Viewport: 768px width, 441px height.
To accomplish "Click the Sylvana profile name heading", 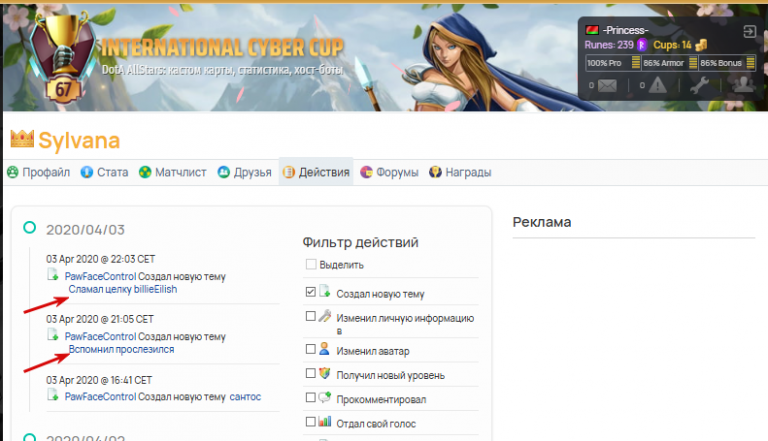I will pyautogui.click(x=79, y=141).
